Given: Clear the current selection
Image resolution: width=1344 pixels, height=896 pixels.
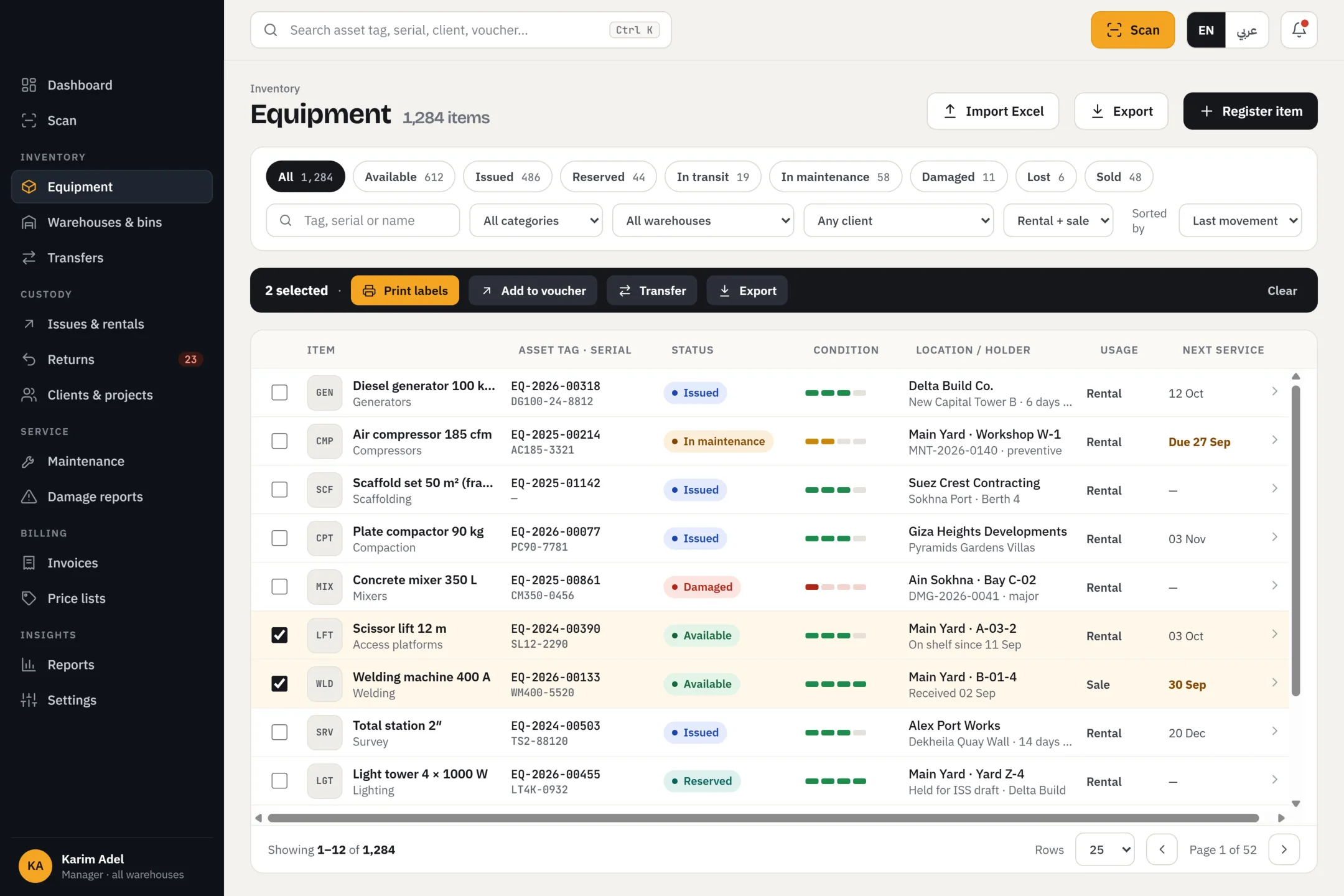Looking at the screenshot, I should [1282, 291].
